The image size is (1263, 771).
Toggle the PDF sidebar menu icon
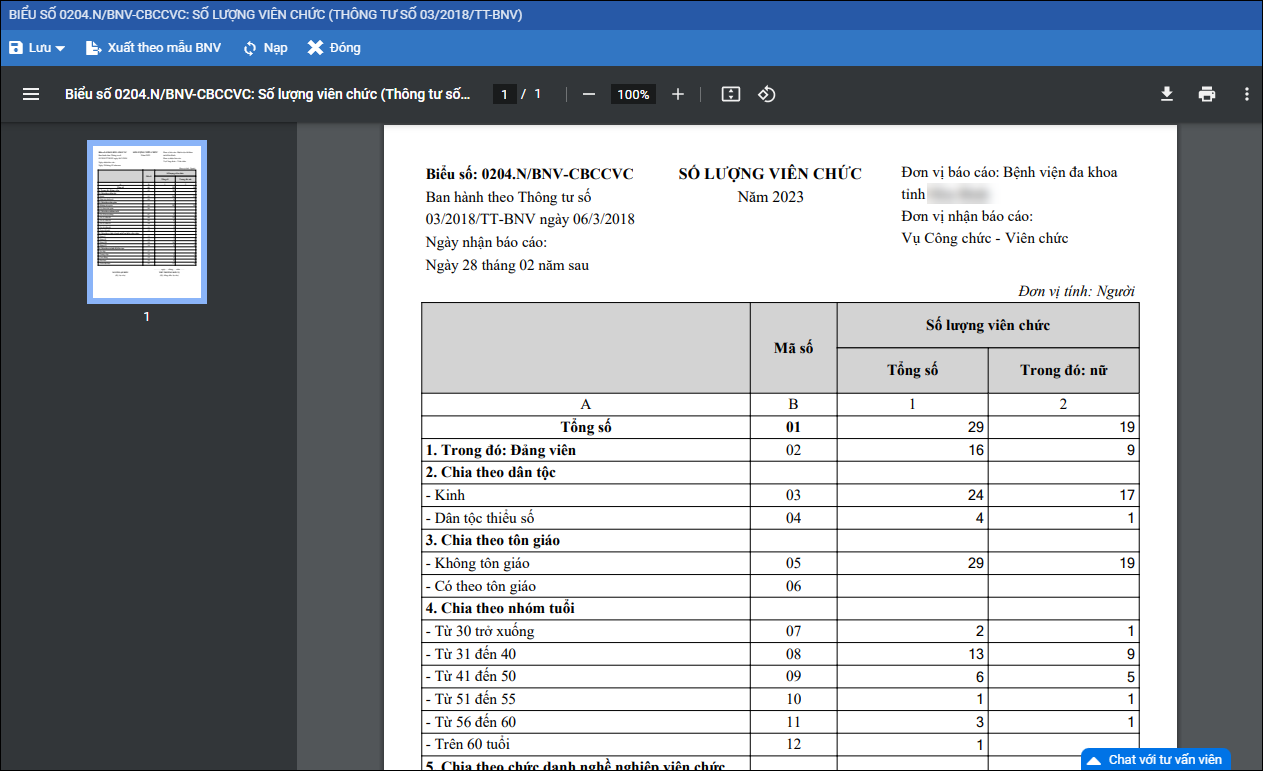click(31, 94)
